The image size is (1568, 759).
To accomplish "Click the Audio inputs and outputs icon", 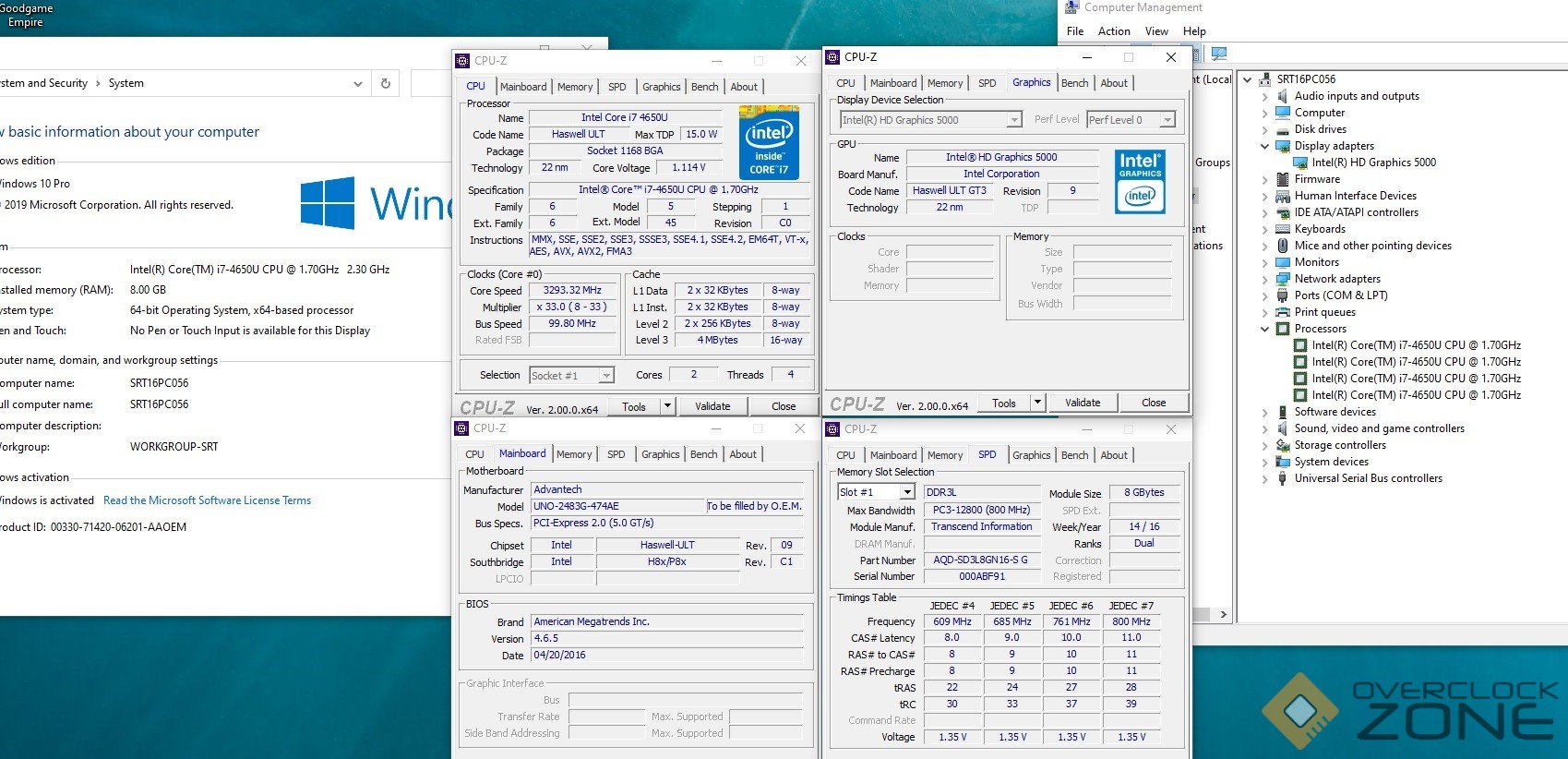I will pyautogui.click(x=1282, y=96).
